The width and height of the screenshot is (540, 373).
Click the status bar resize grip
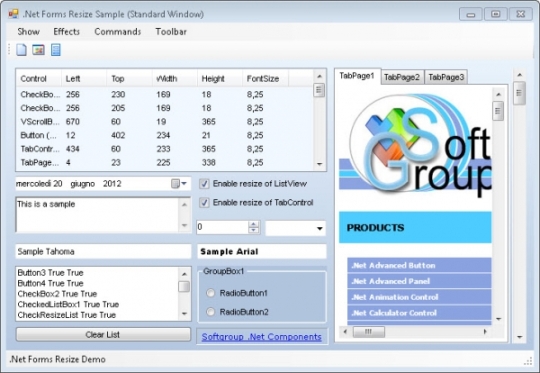[528, 361]
